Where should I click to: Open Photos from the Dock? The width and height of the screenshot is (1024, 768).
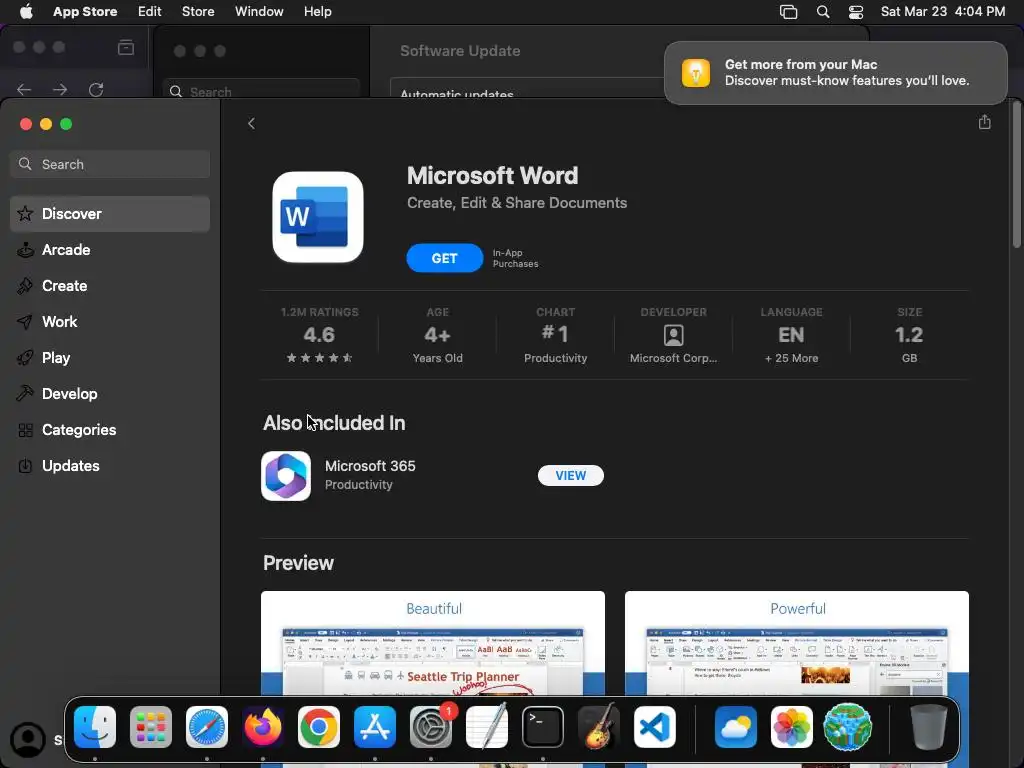click(792, 727)
